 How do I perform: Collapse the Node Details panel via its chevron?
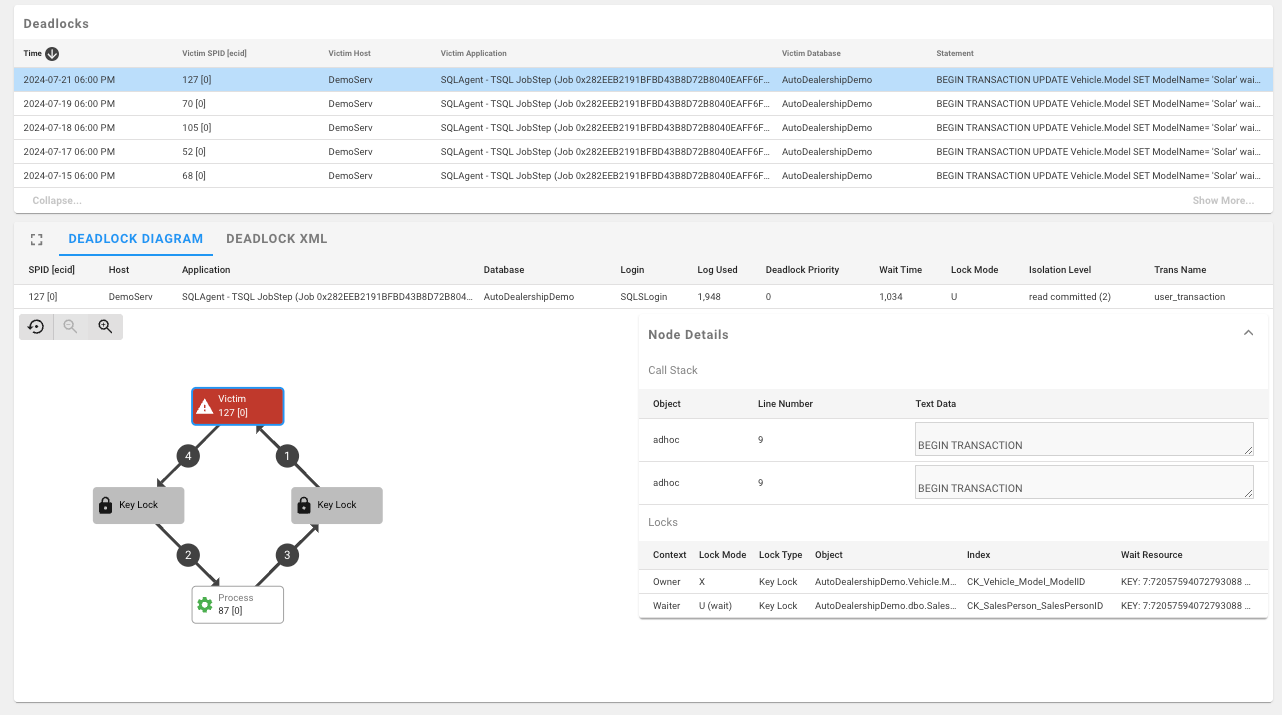point(1248,333)
